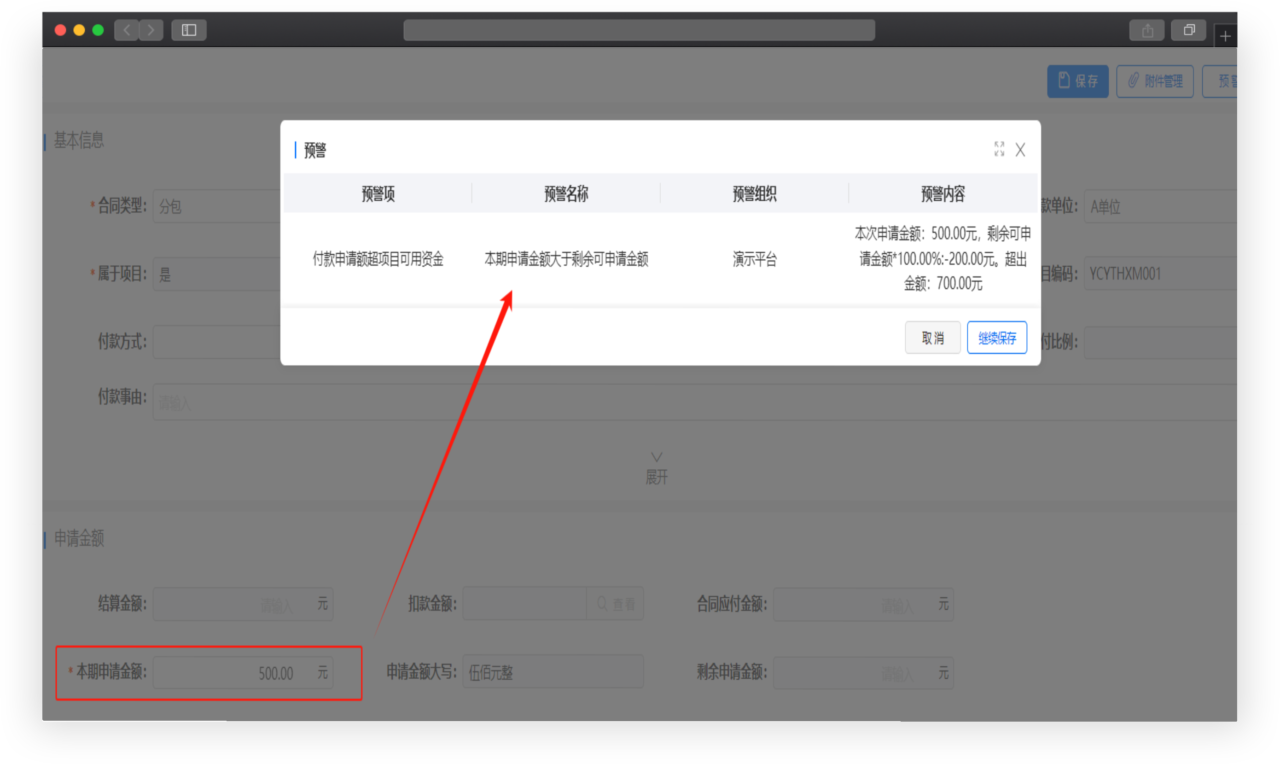1280x764 pixels.
Task: Click the 继续保存 button
Action: pos(997,338)
